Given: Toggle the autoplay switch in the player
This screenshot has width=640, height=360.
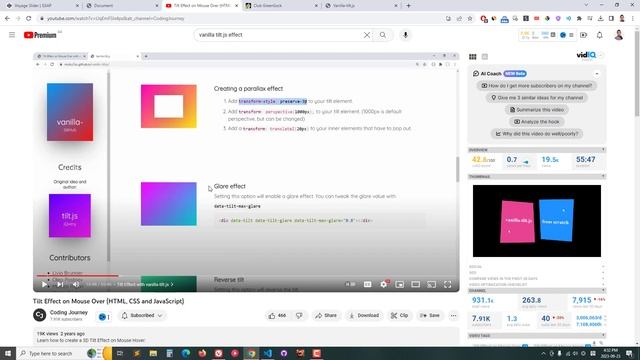Looking at the screenshot, I should tap(351, 284).
